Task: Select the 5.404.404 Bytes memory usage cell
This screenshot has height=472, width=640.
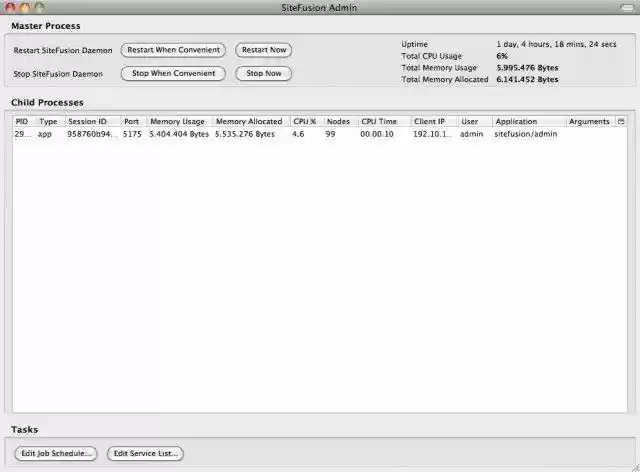Action: (179, 134)
